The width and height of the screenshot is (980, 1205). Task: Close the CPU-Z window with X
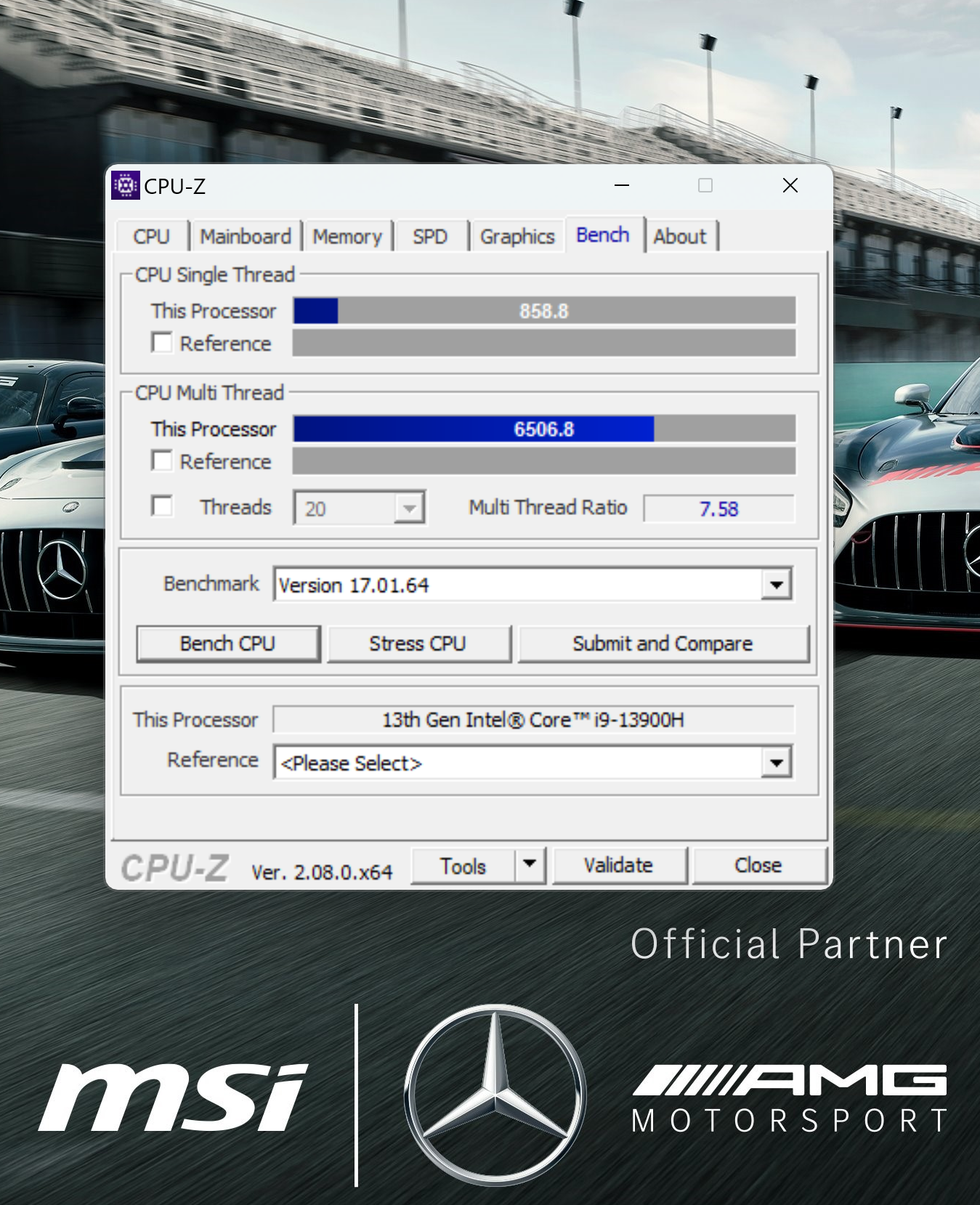coord(790,185)
